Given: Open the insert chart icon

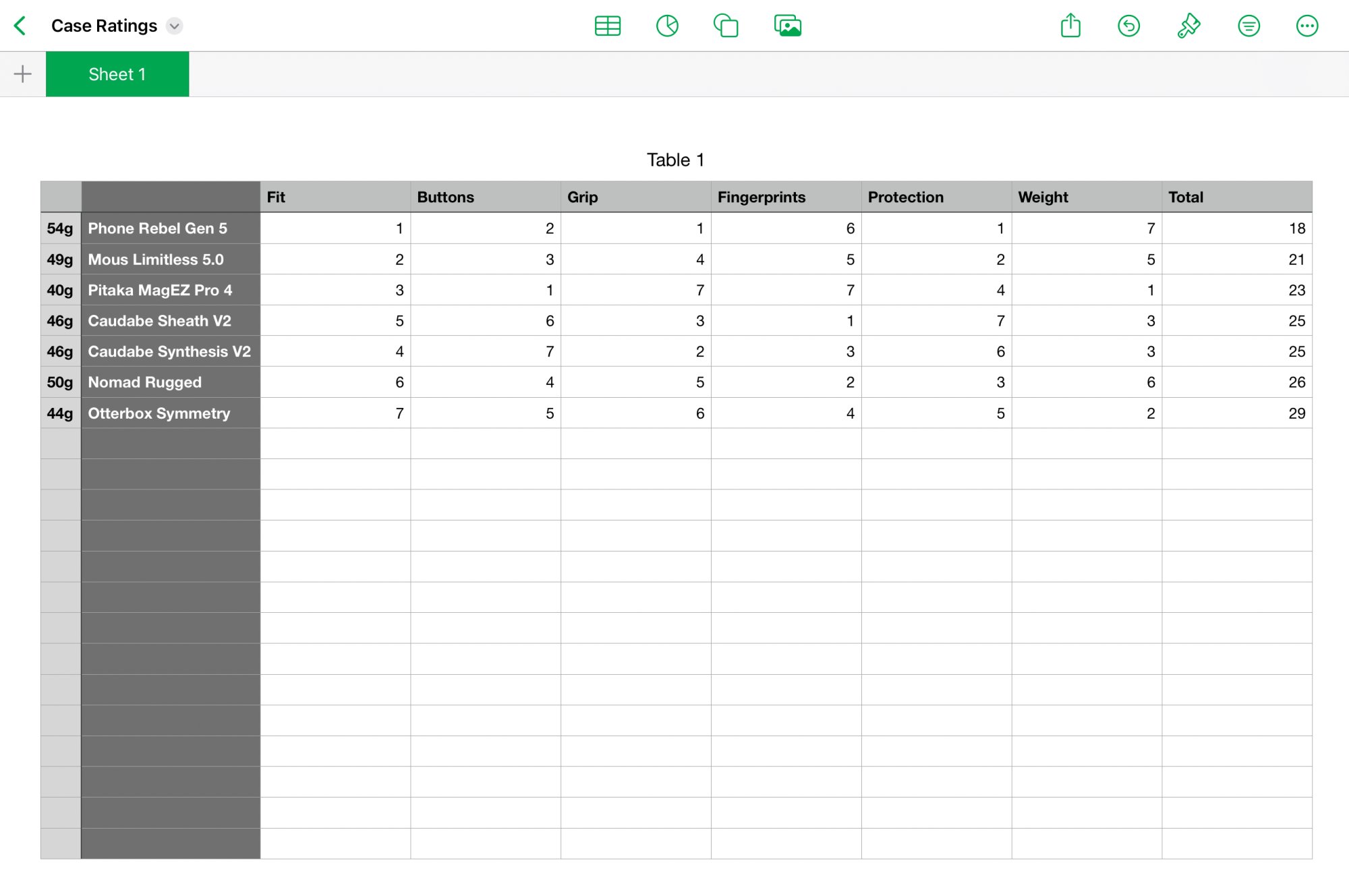Looking at the screenshot, I should (x=666, y=26).
